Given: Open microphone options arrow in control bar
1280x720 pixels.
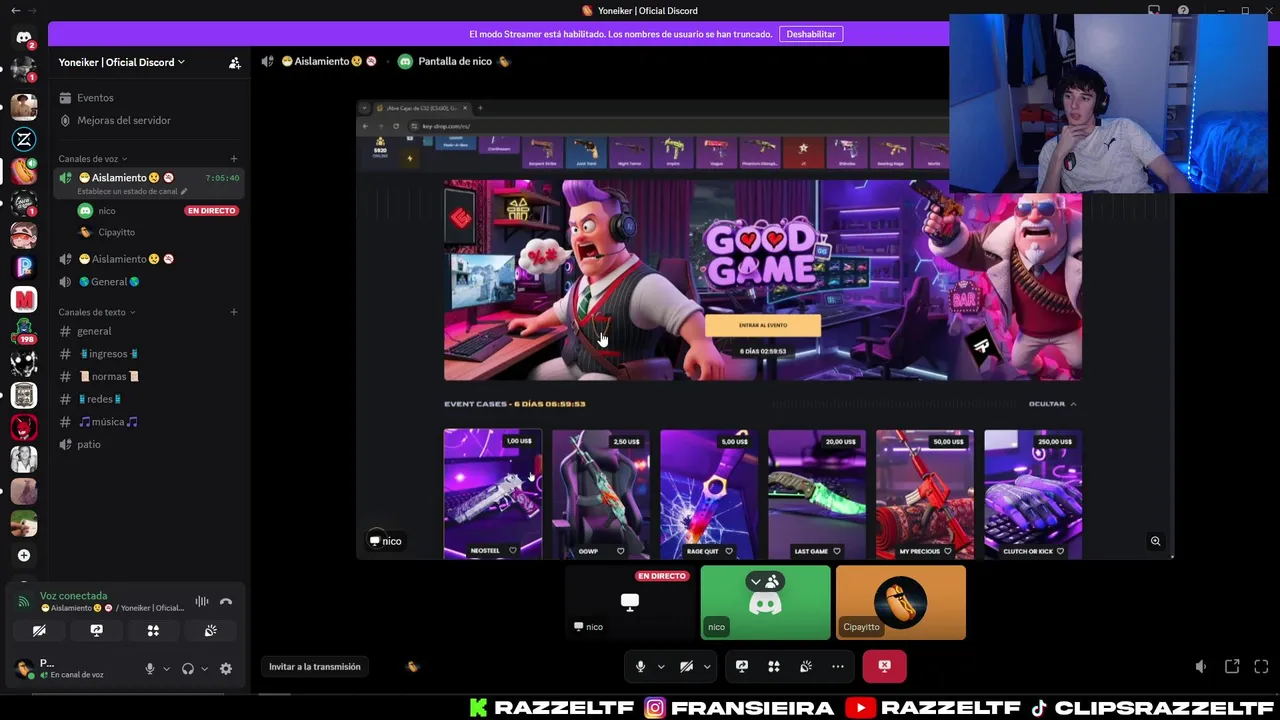Looking at the screenshot, I should (x=660, y=667).
